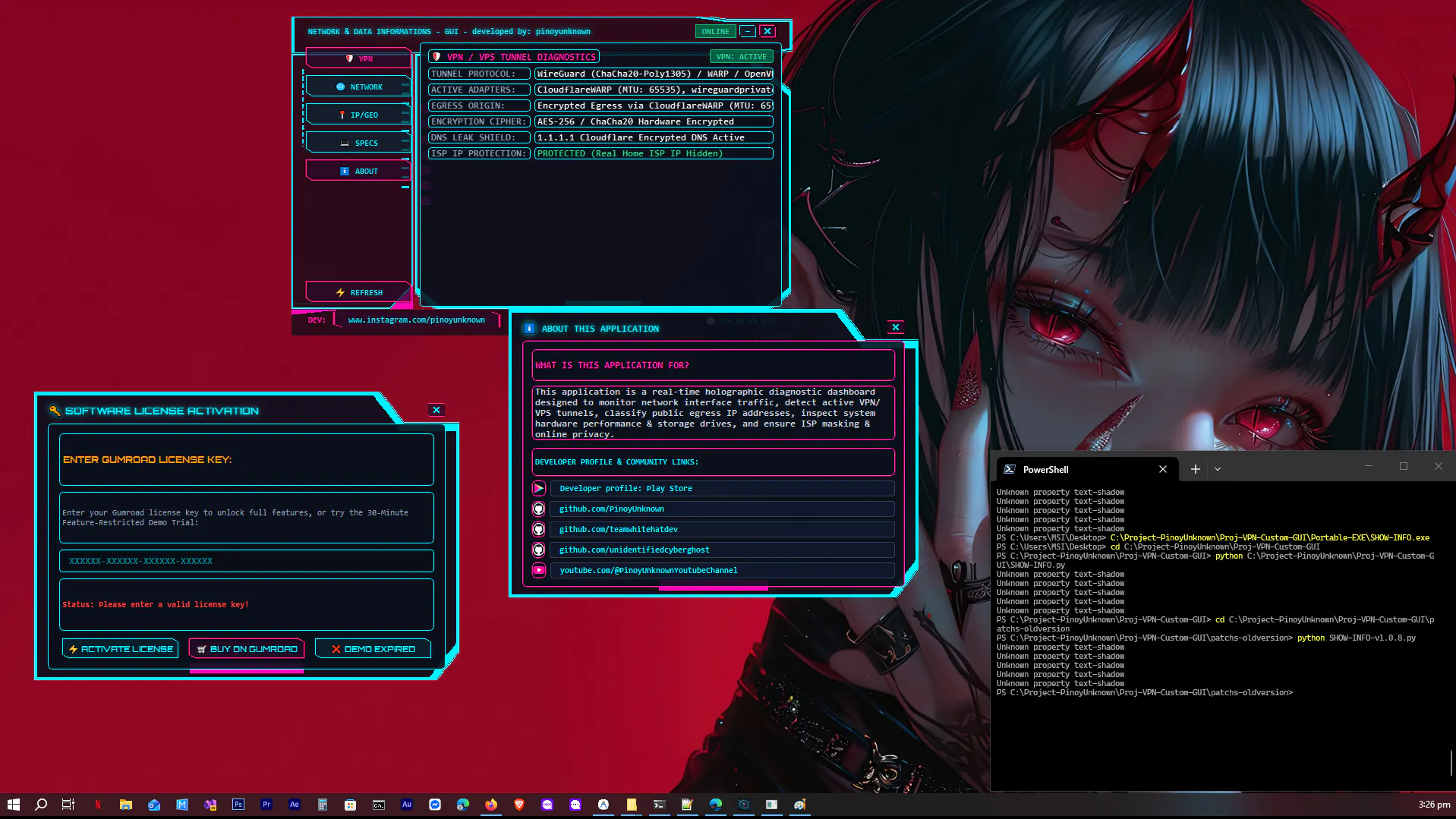Open Command Prompt from taskbar
The height and width of the screenshot is (819, 1456).
click(378, 805)
